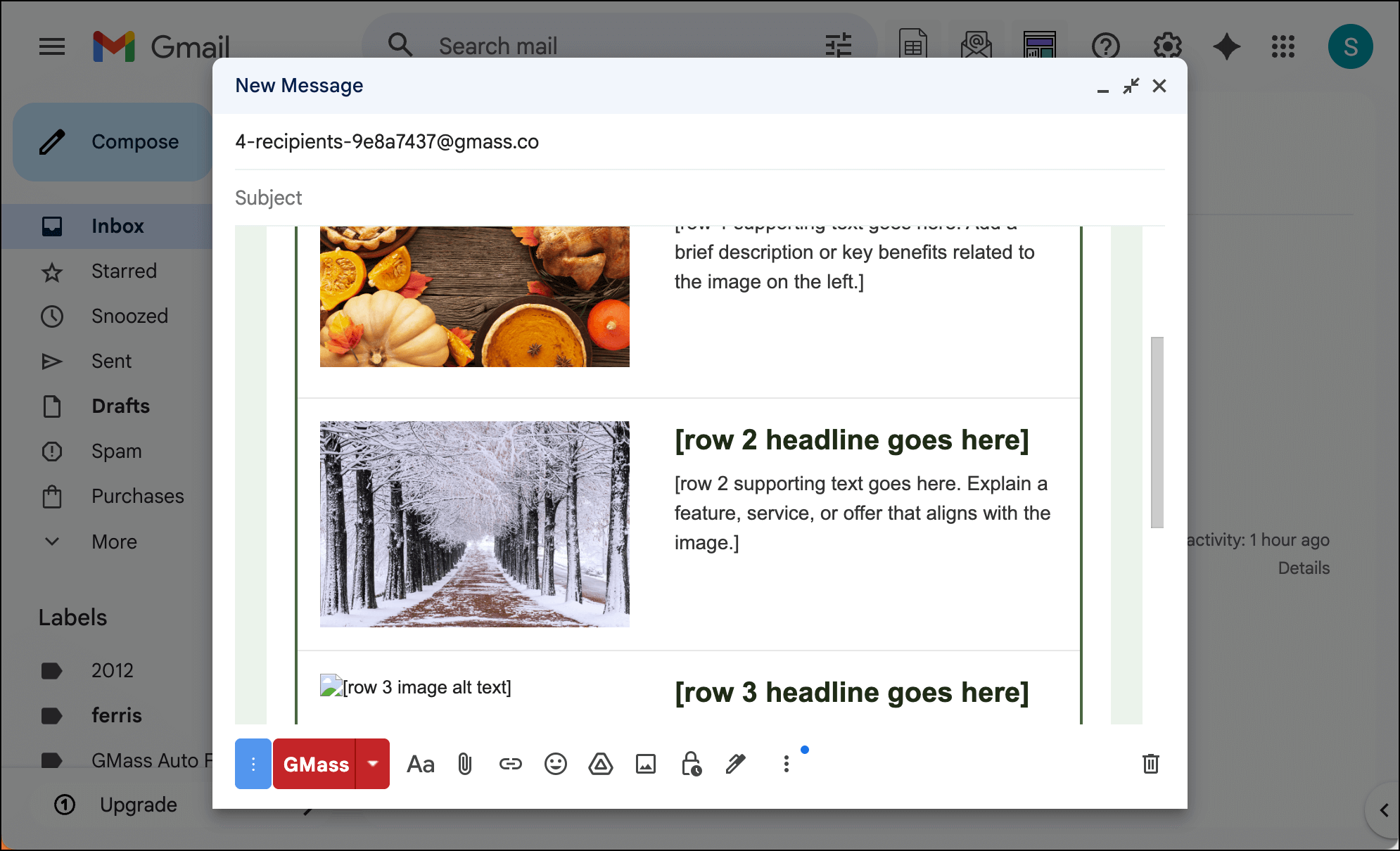Expand the More sidebar section
The height and width of the screenshot is (851, 1400).
click(x=114, y=542)
